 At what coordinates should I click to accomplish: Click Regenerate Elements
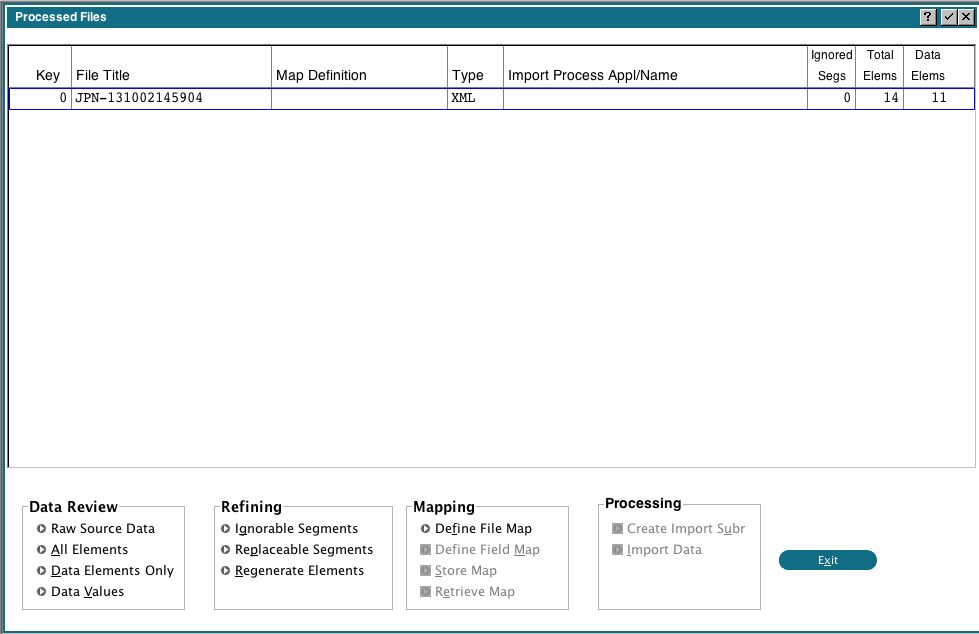(x=299, y=570)
